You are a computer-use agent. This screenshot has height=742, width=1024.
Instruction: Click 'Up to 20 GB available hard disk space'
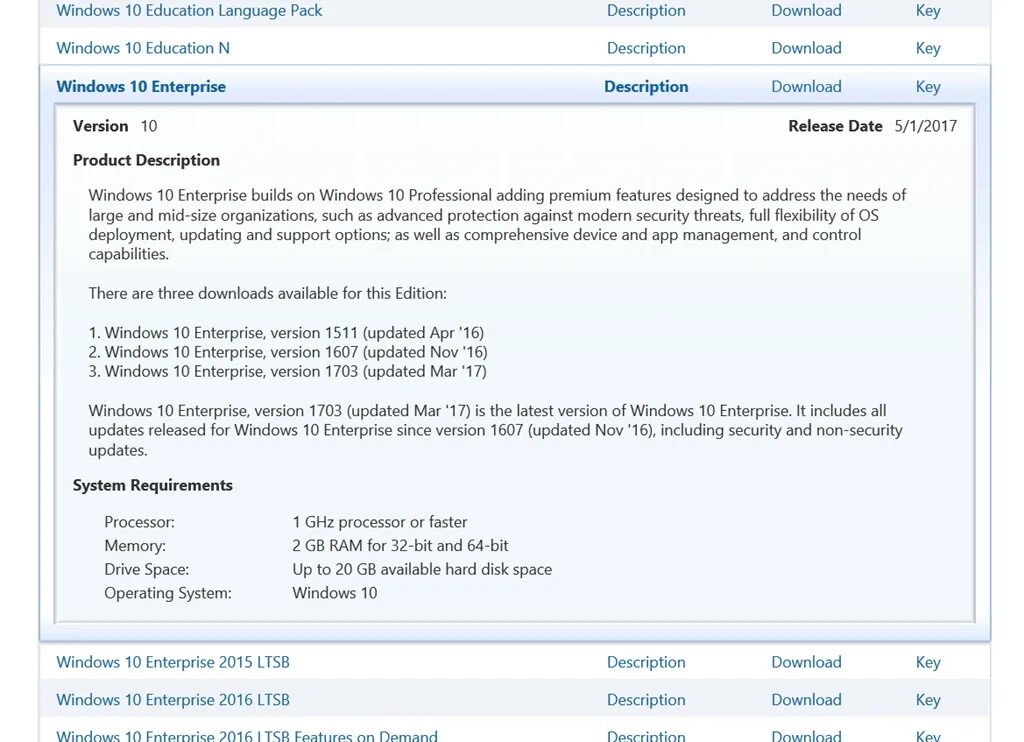422,570
